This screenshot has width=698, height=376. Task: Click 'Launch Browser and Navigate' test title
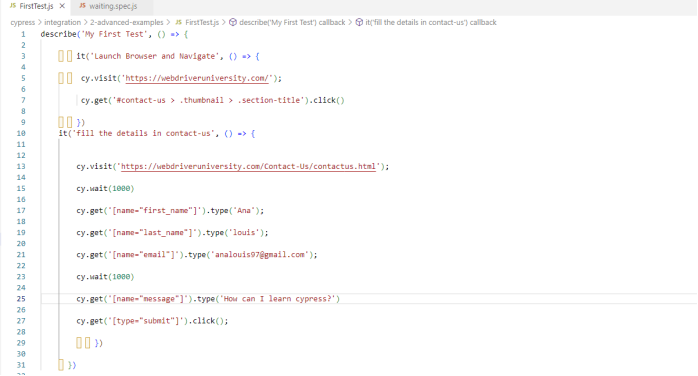(154, 56)
